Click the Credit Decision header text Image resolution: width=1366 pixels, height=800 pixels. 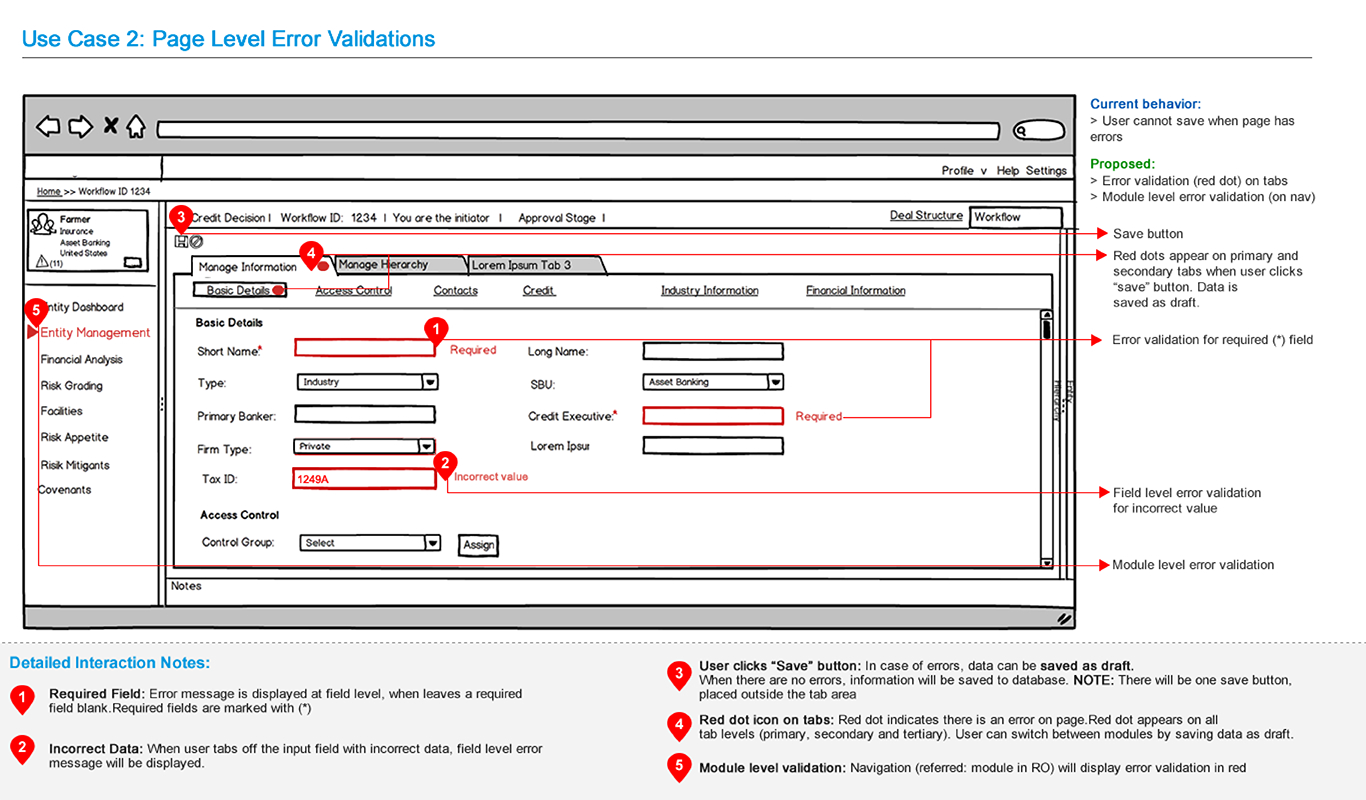228,218
